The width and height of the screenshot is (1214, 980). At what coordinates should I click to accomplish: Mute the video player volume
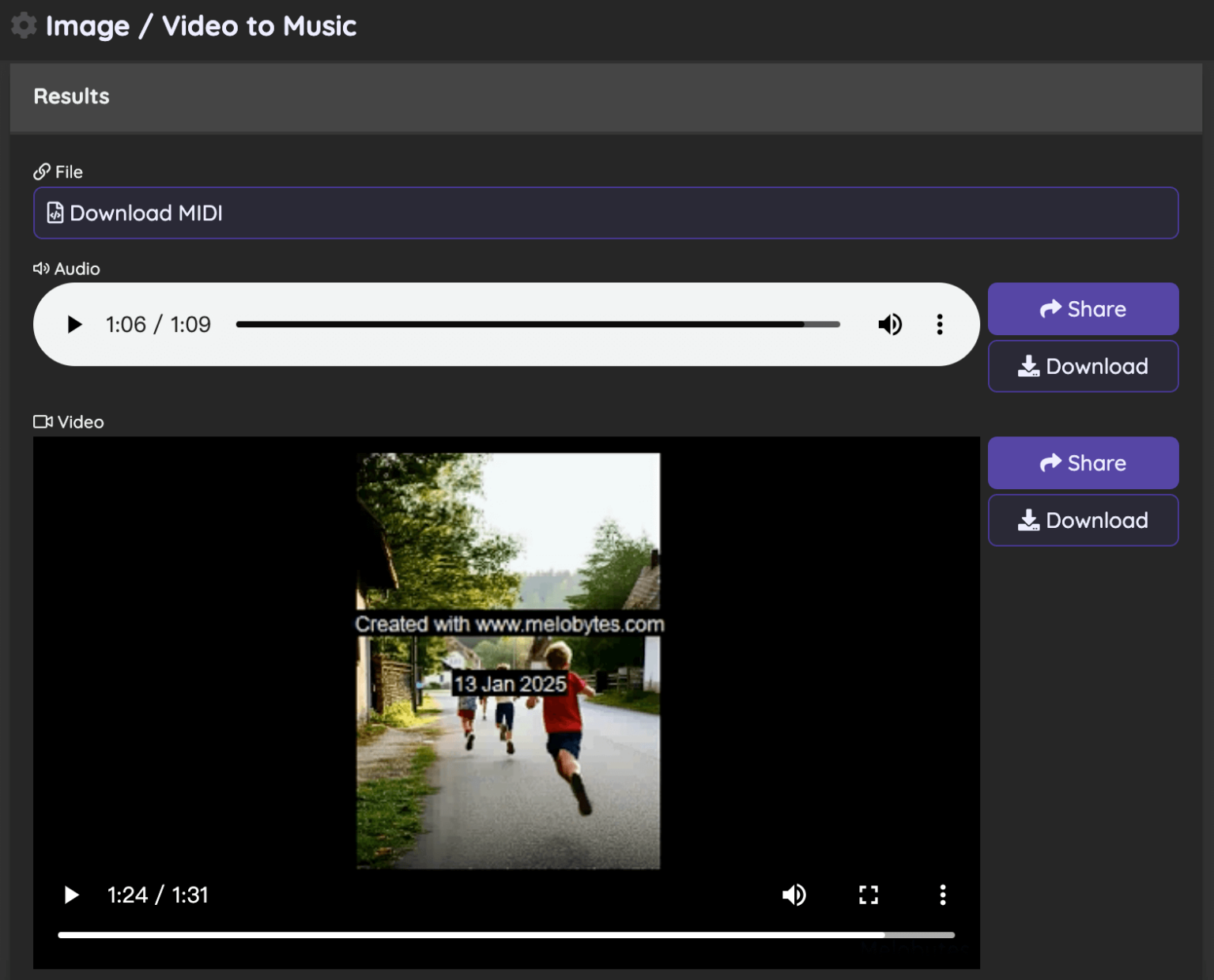[794, 895]
